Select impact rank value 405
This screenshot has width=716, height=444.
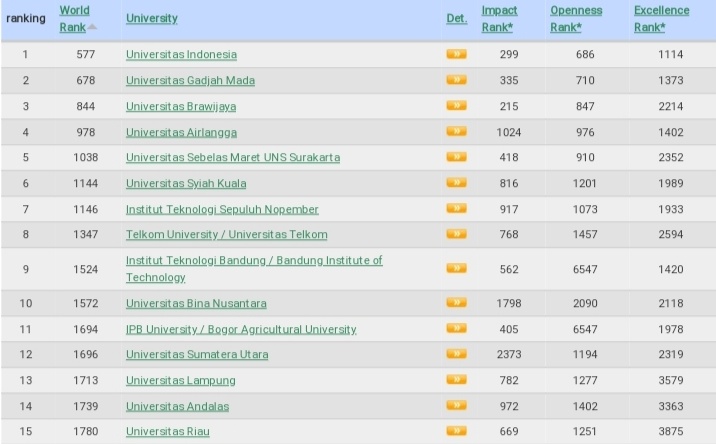click(509, 329)
